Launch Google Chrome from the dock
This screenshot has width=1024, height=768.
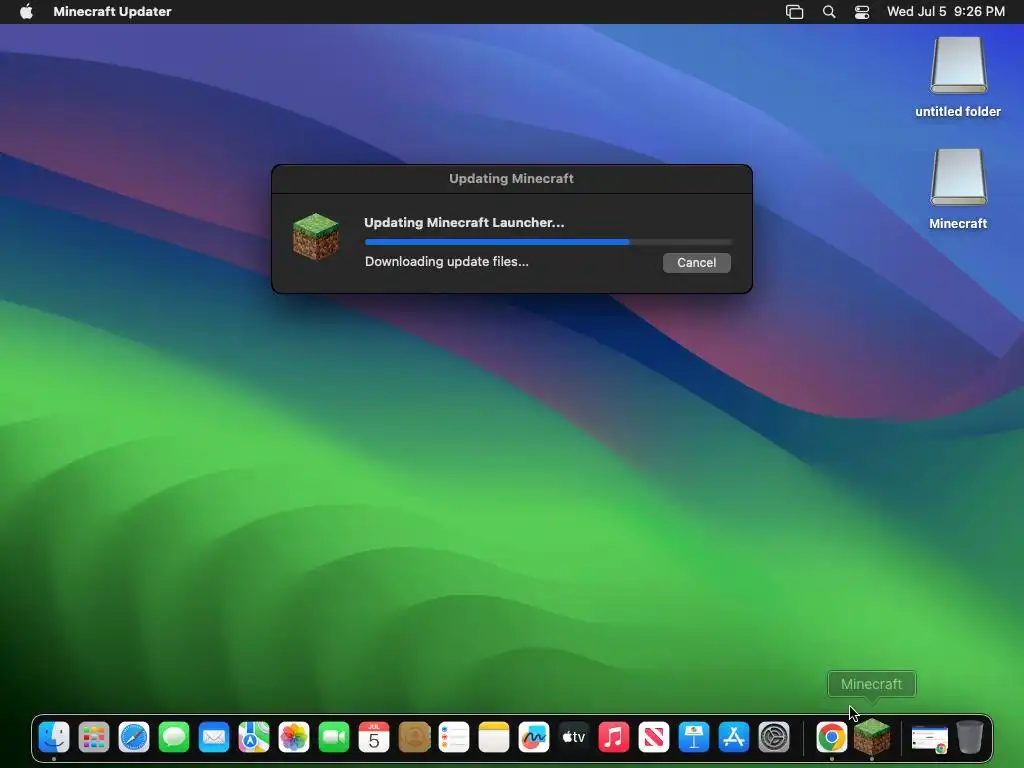(x=831, y=738)
